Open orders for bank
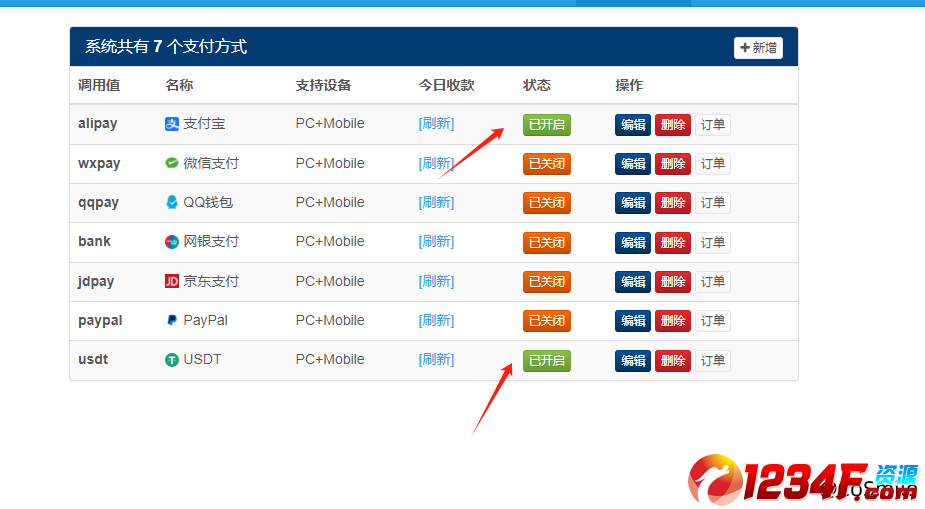 click(713, 242)
